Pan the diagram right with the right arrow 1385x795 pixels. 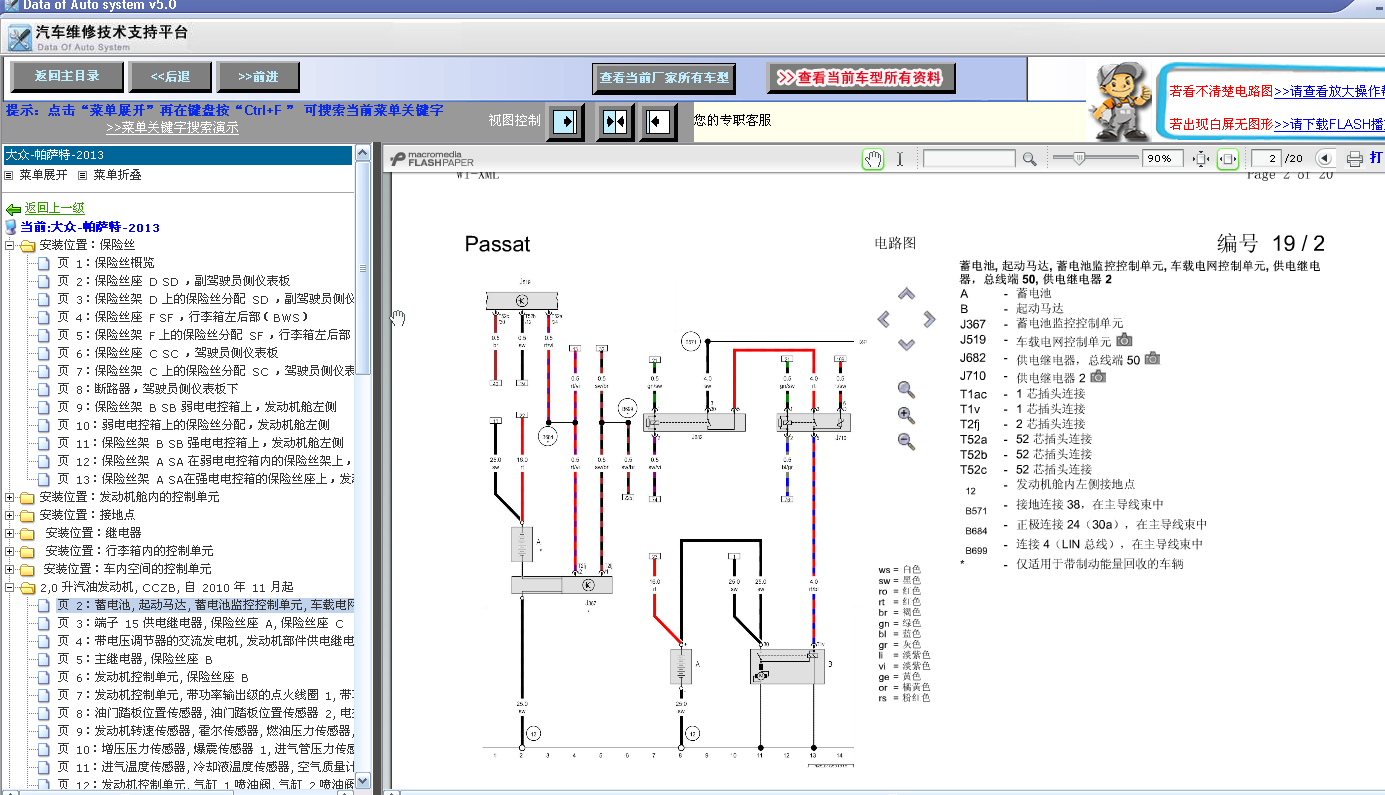pyautogui.click(x=929, y=319)
